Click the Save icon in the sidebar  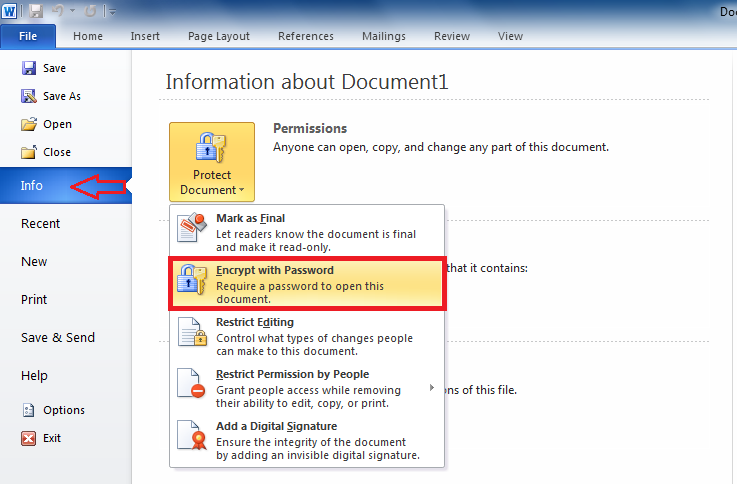(x=29, y=68)
